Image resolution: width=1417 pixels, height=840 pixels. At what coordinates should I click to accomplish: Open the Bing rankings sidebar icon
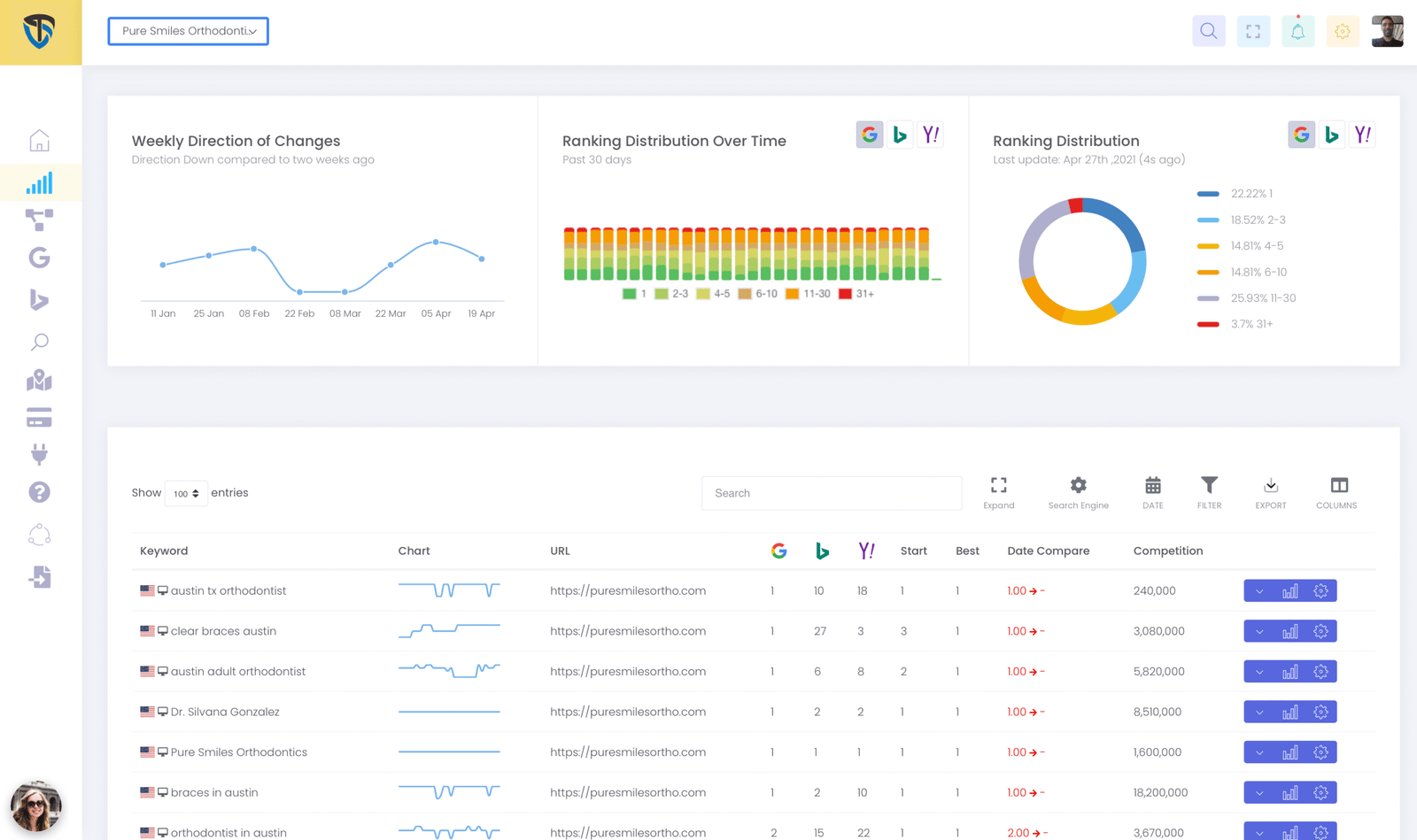point(39,300)
